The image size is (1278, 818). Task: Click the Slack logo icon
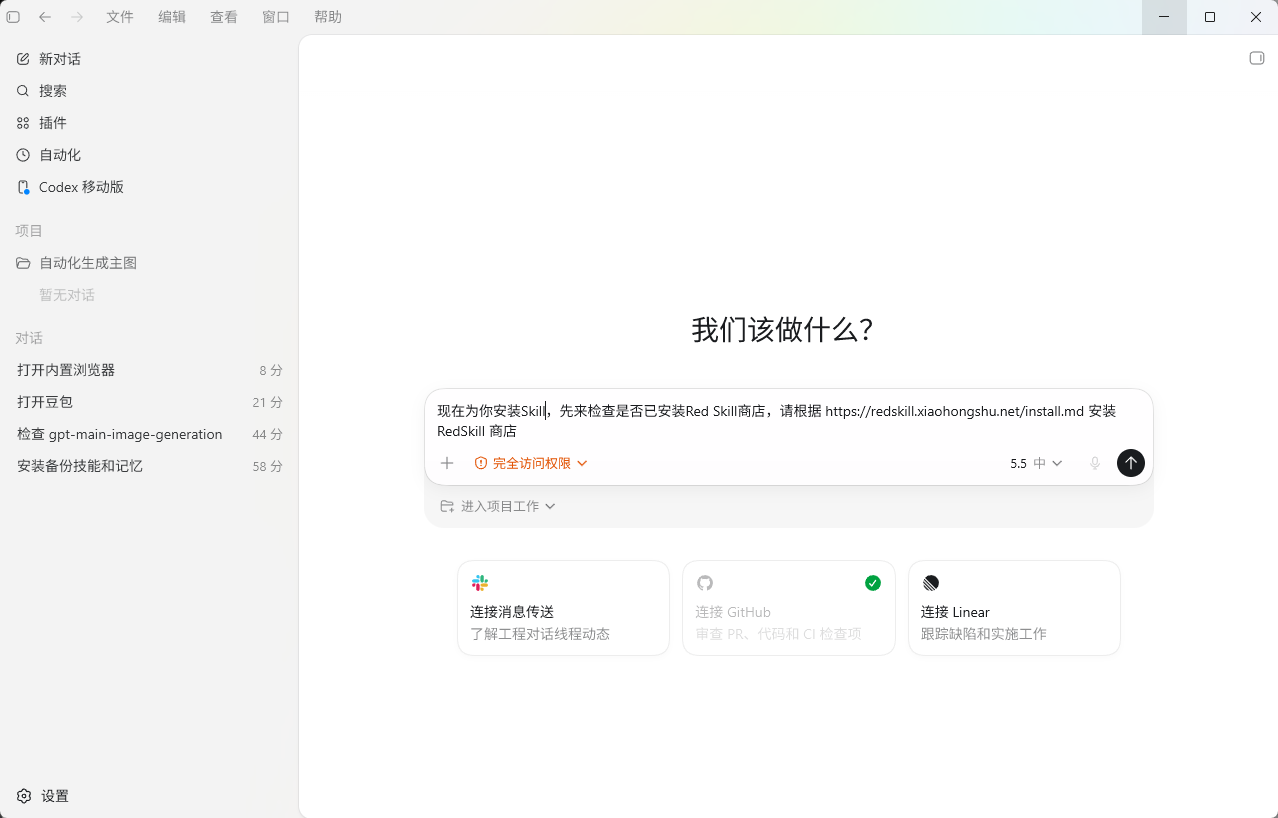pyautogui.click(x=480, y=583)
